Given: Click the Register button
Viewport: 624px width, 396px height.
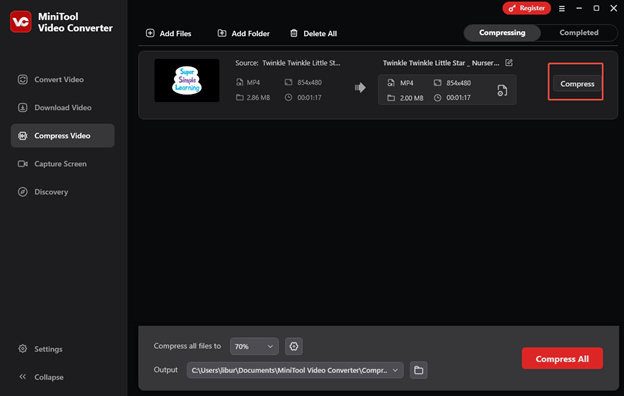Looking at the screenshot, I should [x=526, y=8].
